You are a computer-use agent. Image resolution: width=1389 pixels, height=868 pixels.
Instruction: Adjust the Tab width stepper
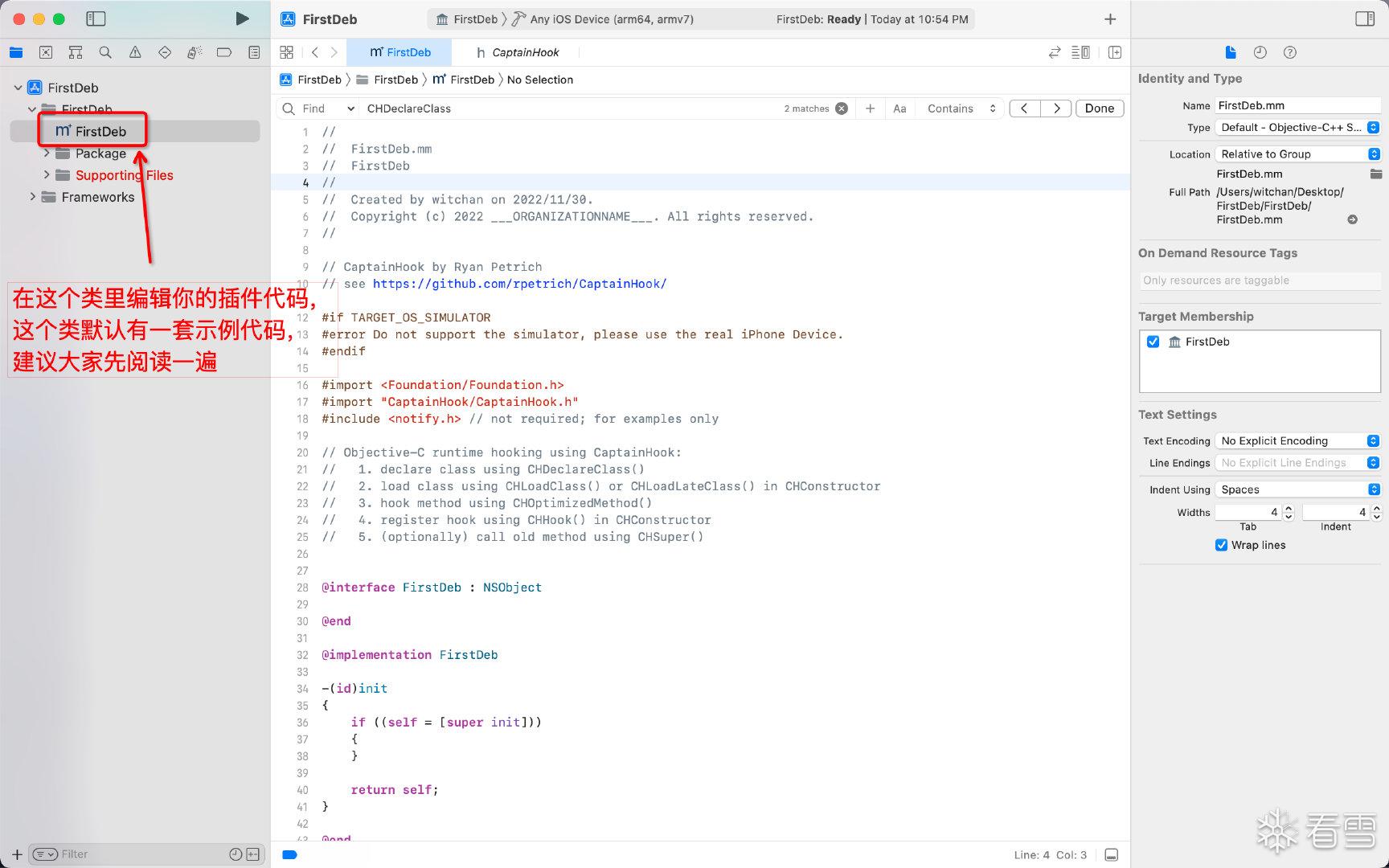click(1289, 512)
